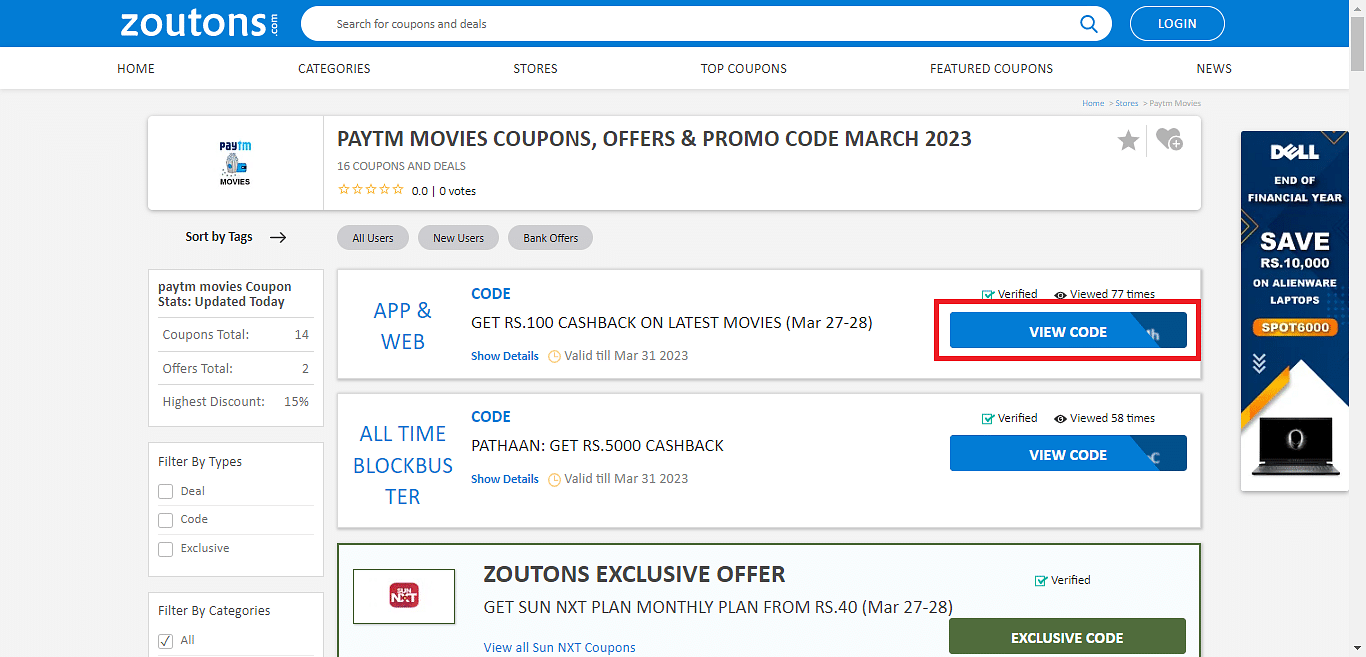
Task: Filter by All Users tag
Action: tap(373, 238)
